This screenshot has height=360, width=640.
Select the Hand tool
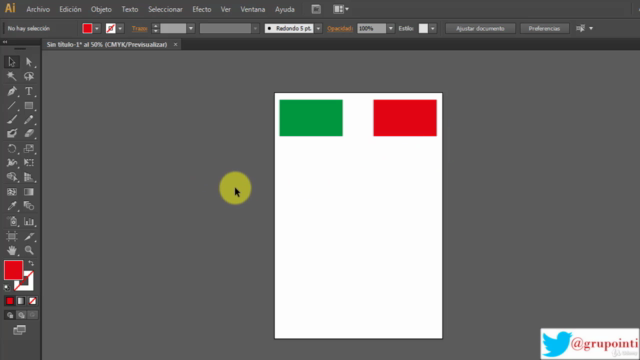11,250
